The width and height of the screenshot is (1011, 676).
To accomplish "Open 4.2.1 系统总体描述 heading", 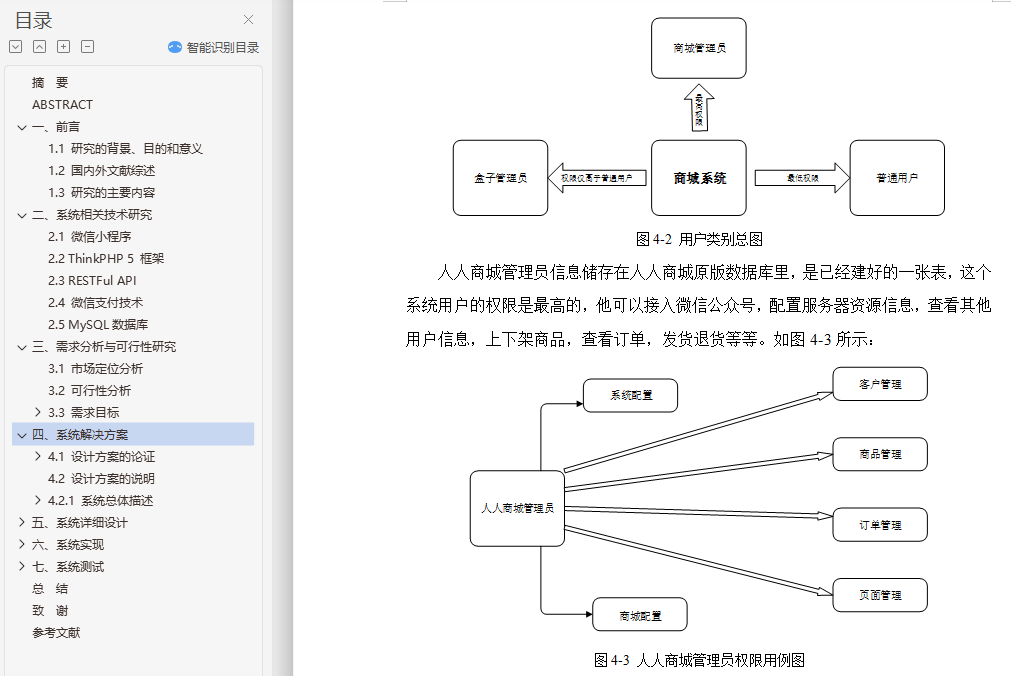I will point(101,501).
